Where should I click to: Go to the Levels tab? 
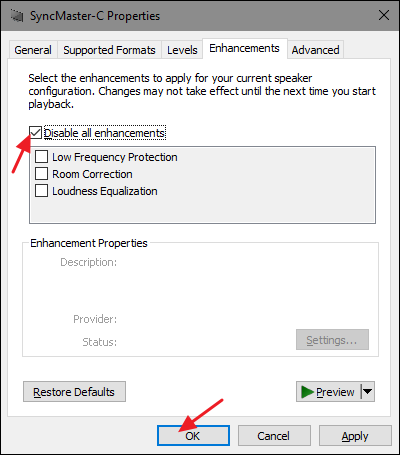click(x=182, y=50)
